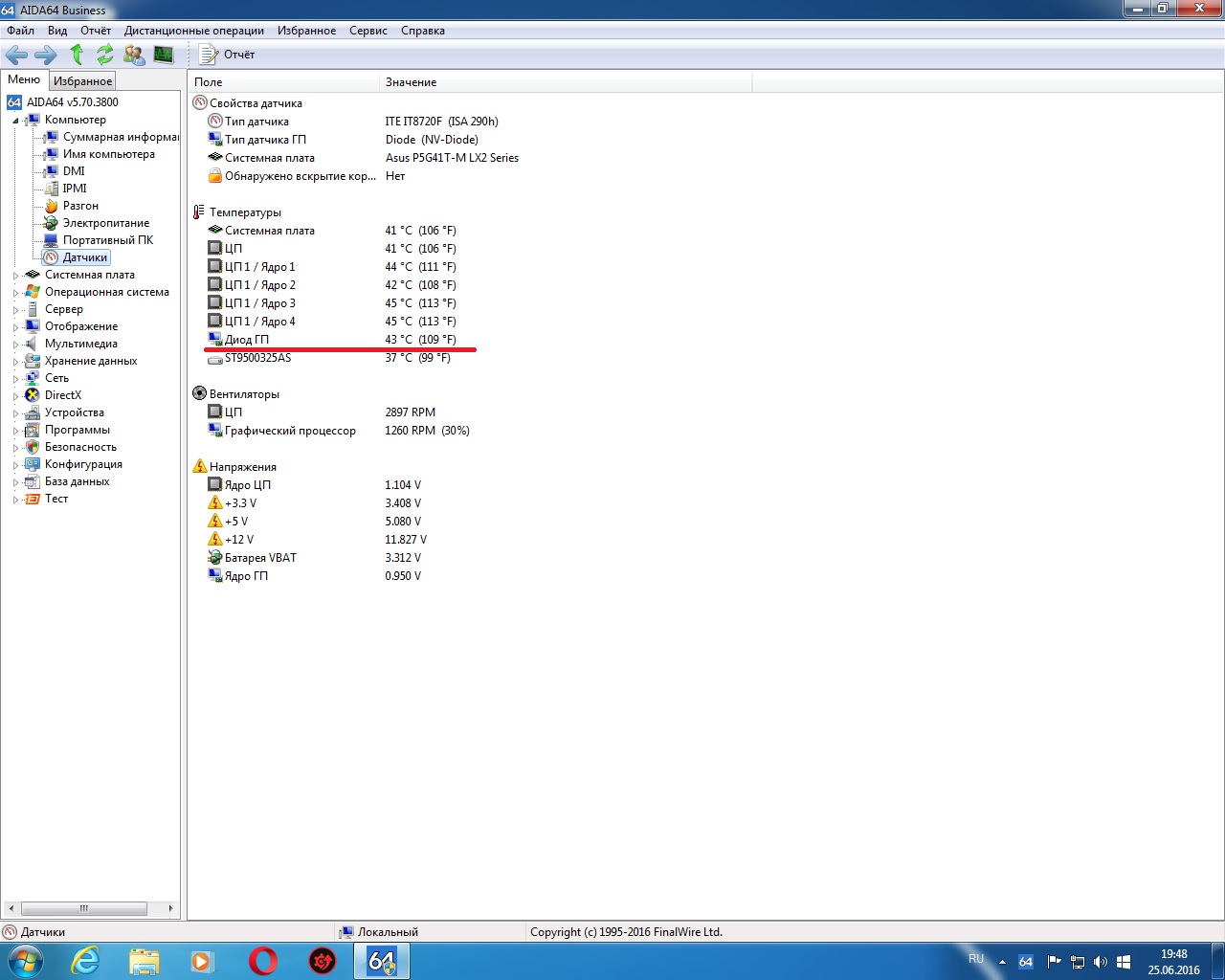Switch to the Меню tab in the left panel
Screen dimensions: 1225x980
coord(24,80)
